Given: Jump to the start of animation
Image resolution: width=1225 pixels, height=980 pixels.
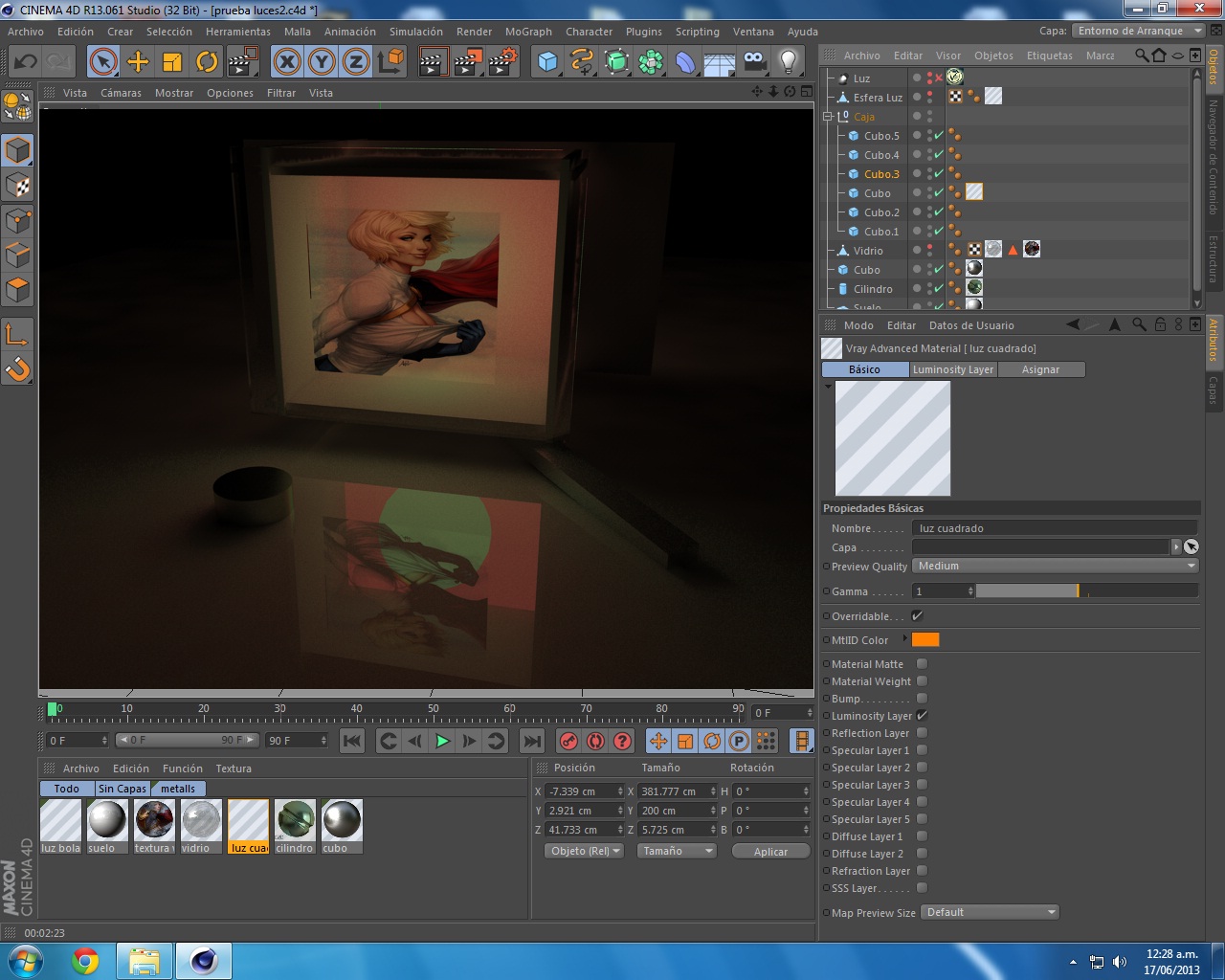Looking at the screenshot, I should tap(352, 741).
